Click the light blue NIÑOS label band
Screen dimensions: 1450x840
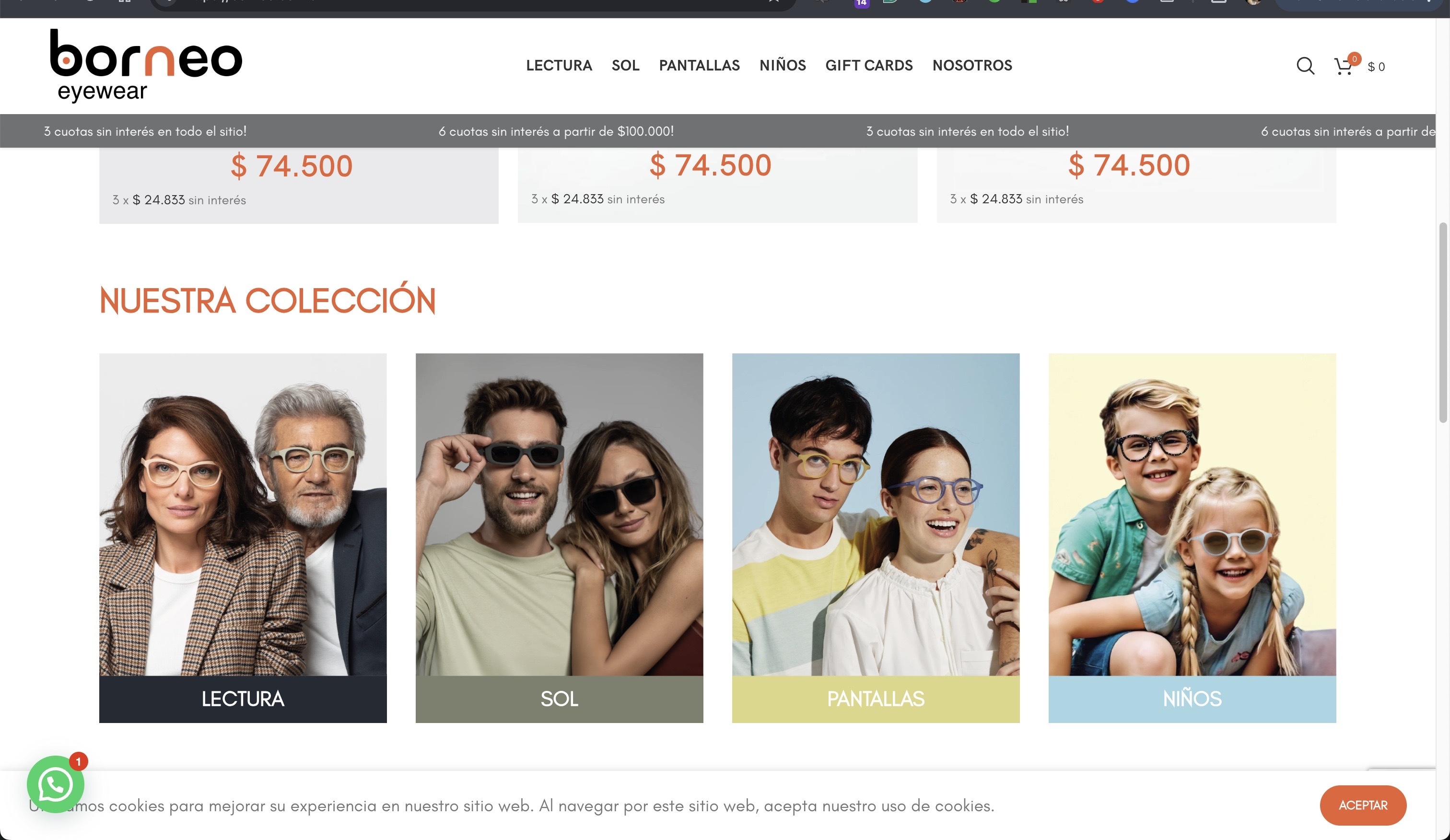(1192, 699)
